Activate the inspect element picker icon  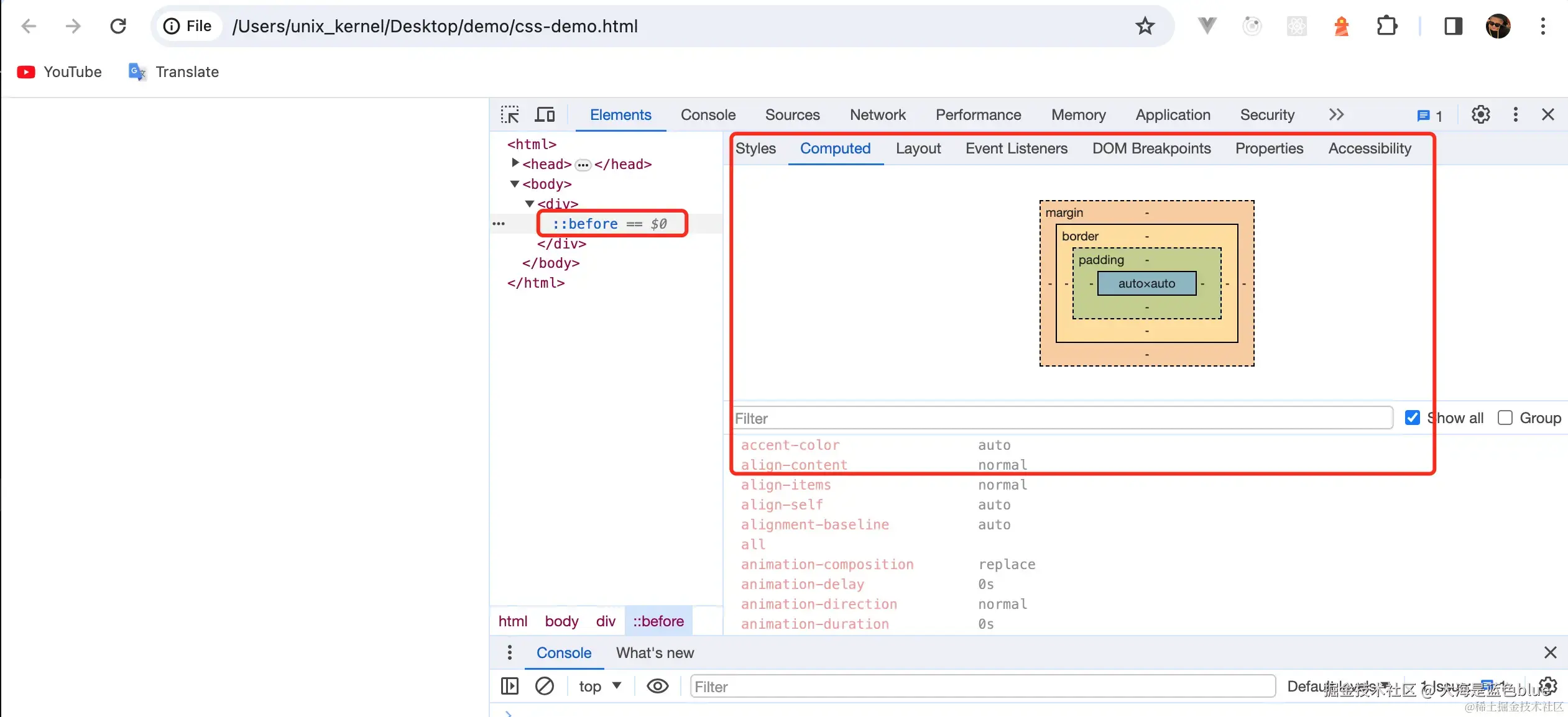(x=510, y=115)
